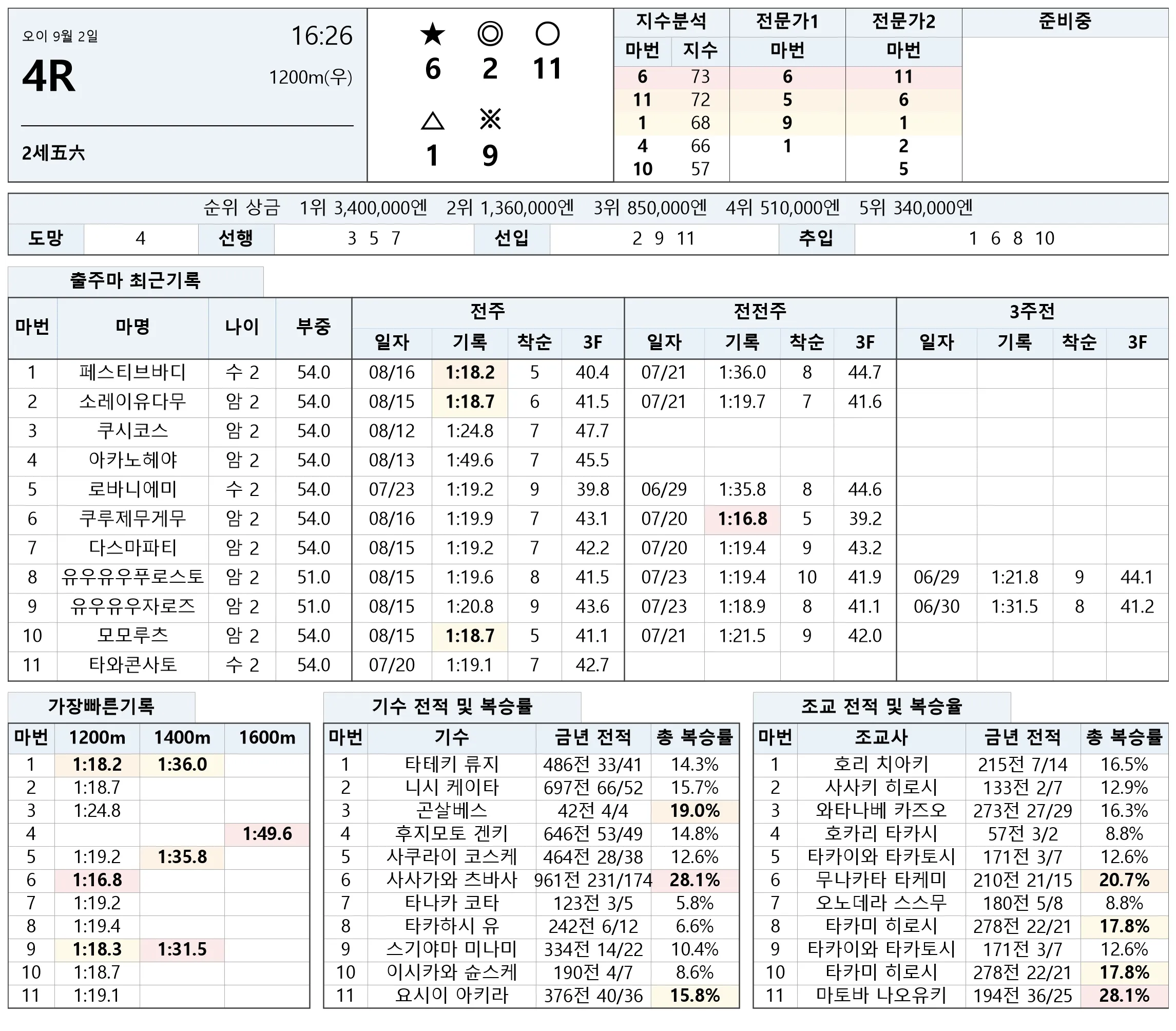Click the single circle pick symbol
This screenshot has height=1031, width=1176.
(547, 34)
